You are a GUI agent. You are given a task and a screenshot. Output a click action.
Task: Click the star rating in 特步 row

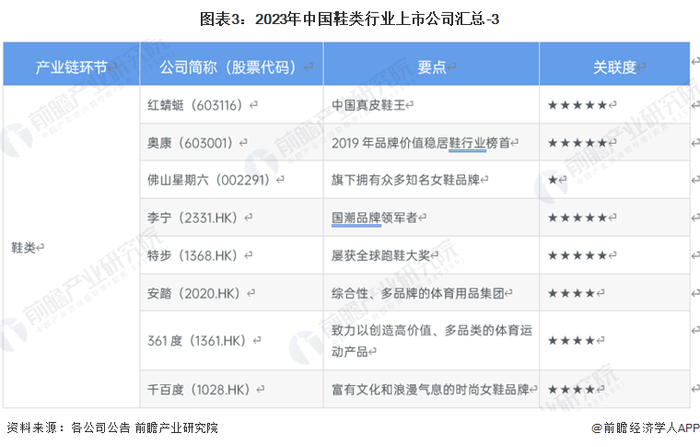(577, 255)
